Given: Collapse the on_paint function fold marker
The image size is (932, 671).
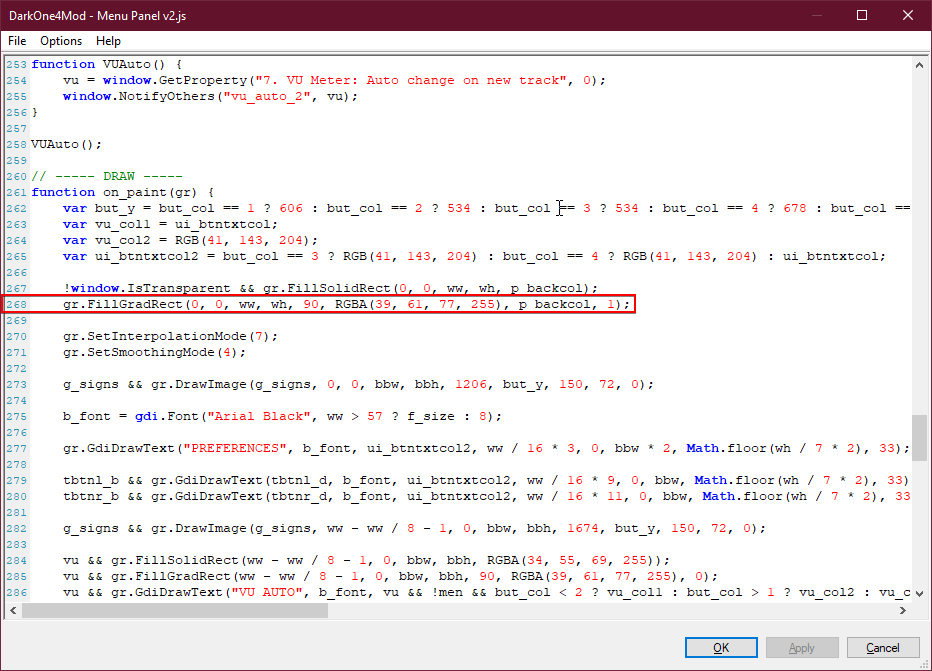Looking at the screenshot, I should click(29, 192).
